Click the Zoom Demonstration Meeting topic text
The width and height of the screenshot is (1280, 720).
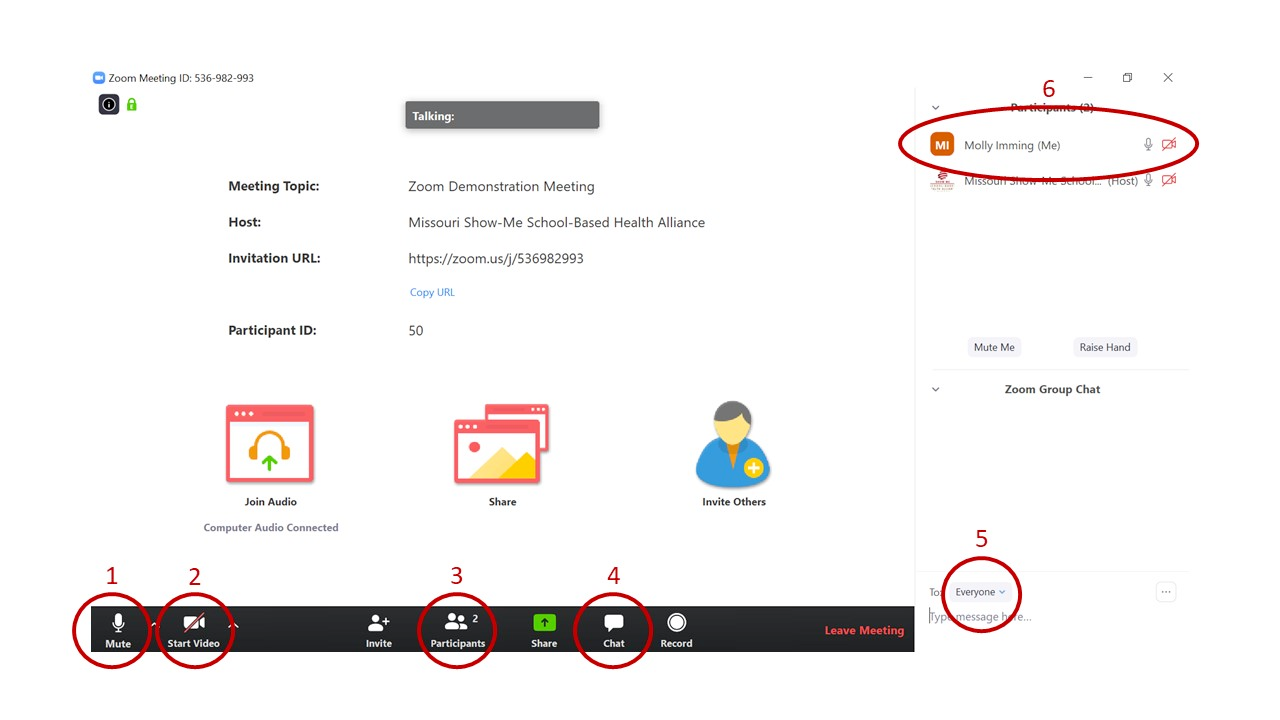[501, 186]
